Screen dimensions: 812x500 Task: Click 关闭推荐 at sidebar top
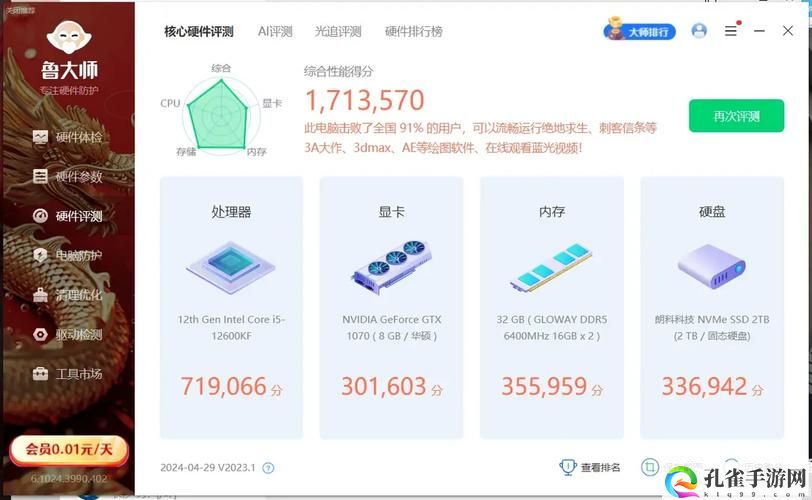pos(20,10)
